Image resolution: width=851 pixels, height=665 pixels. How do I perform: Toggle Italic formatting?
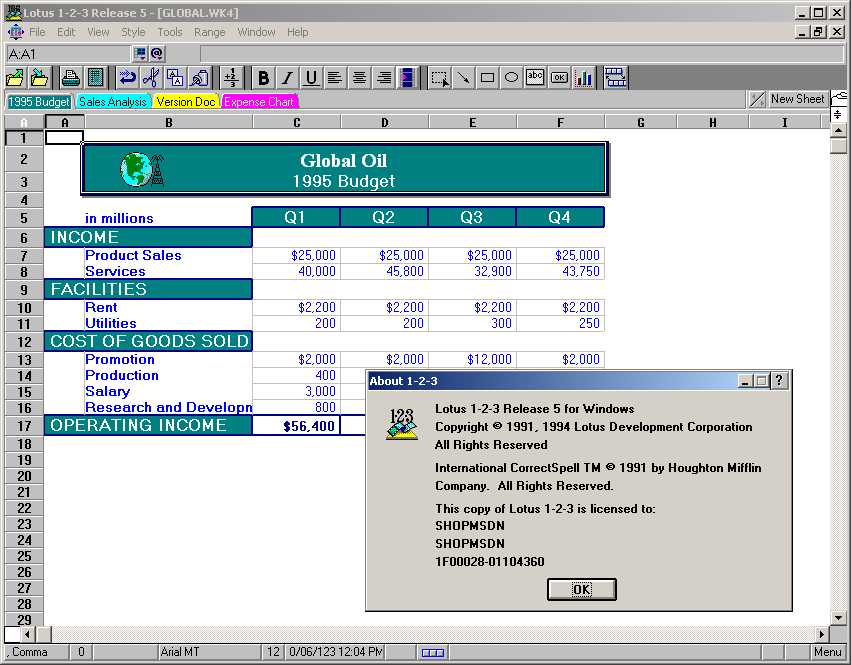(287, 78)
